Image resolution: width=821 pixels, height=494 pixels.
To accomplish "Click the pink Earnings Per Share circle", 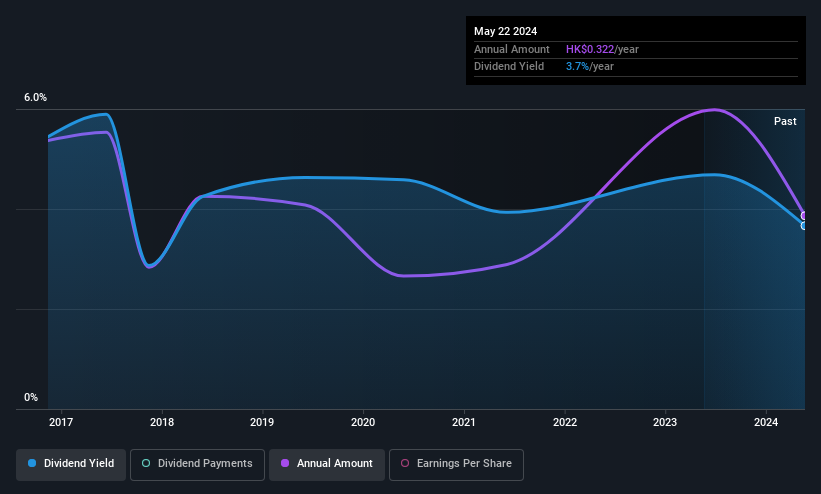I will tap(405, 463).
